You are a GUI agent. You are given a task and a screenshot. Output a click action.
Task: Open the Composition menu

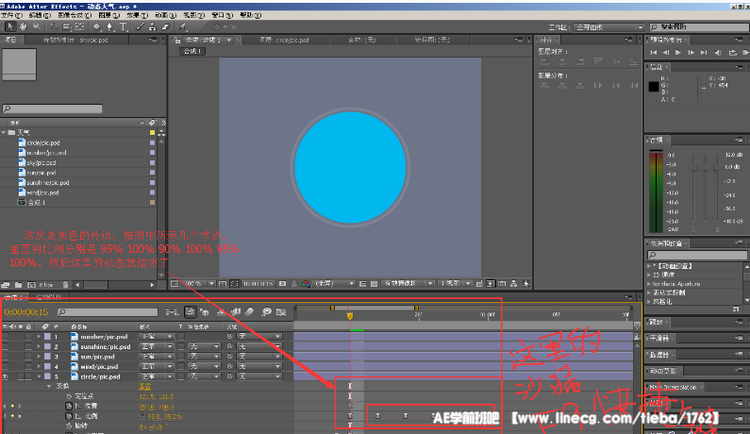(74, 15)
